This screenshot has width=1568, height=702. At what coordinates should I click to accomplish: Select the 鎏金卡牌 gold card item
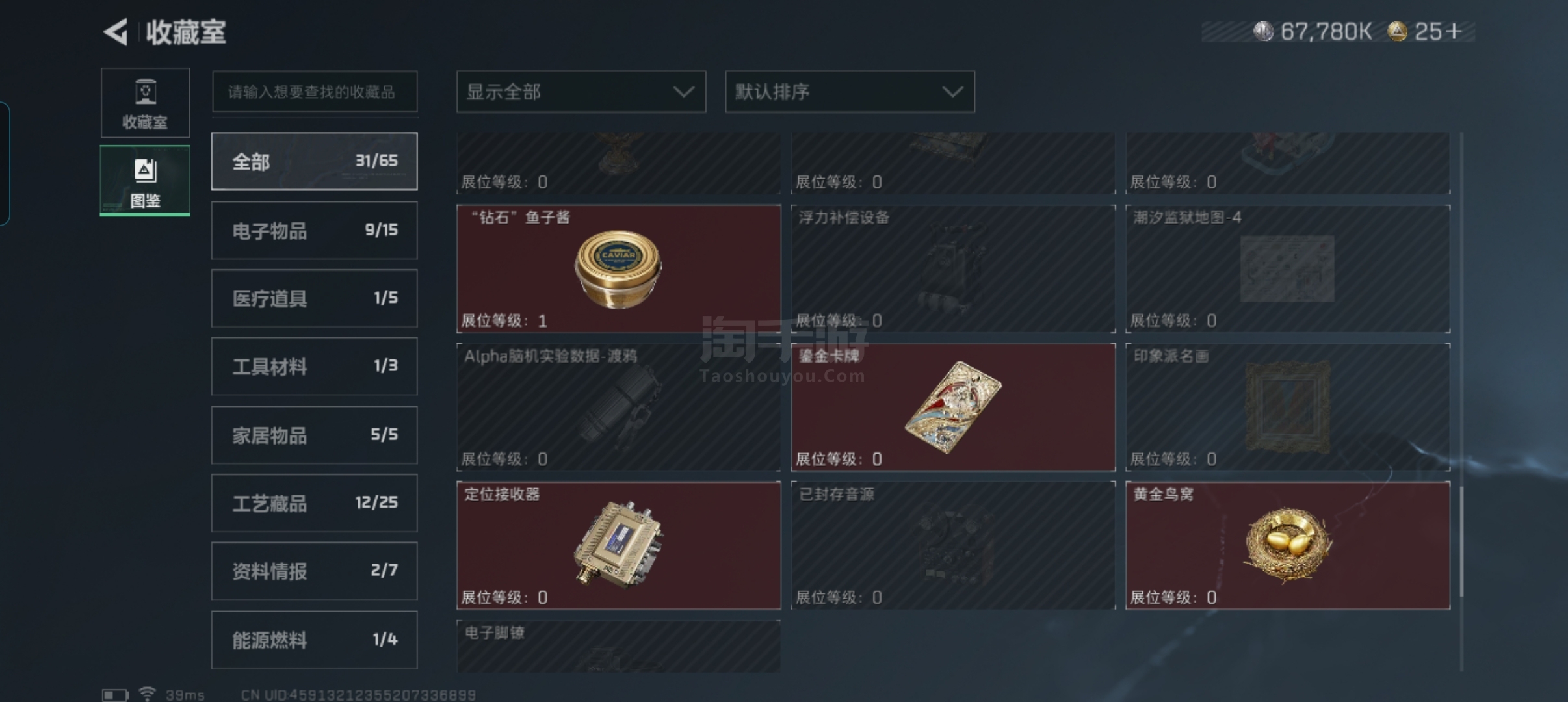tap(953, 408)
